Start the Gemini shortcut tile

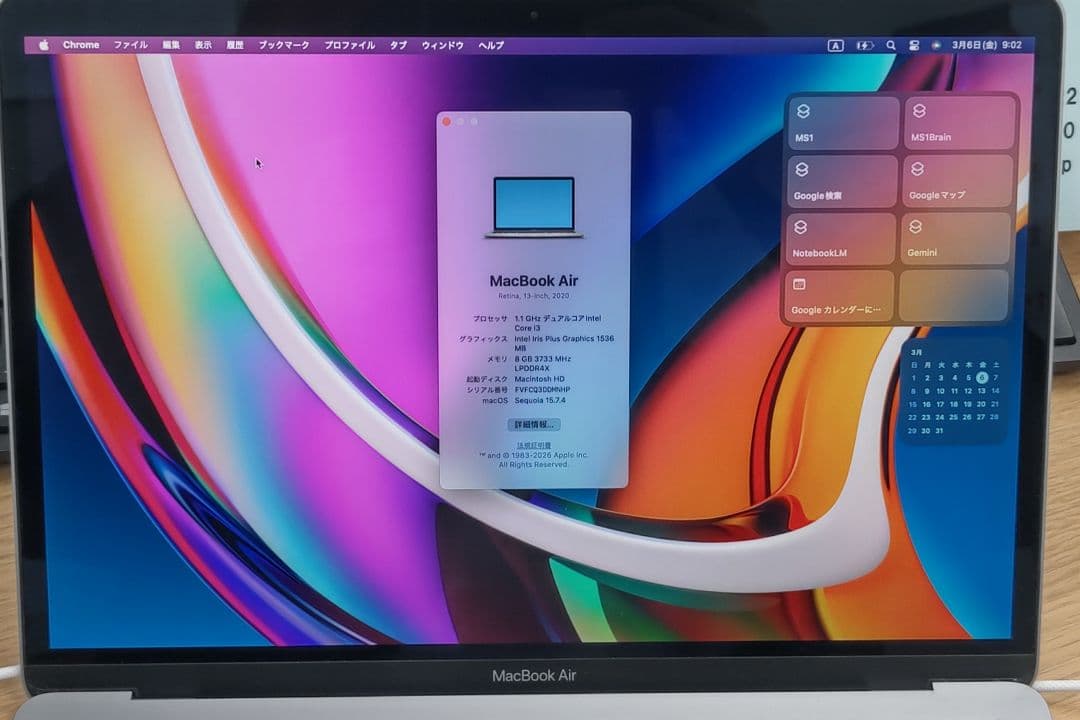click(x=959, y=239)
